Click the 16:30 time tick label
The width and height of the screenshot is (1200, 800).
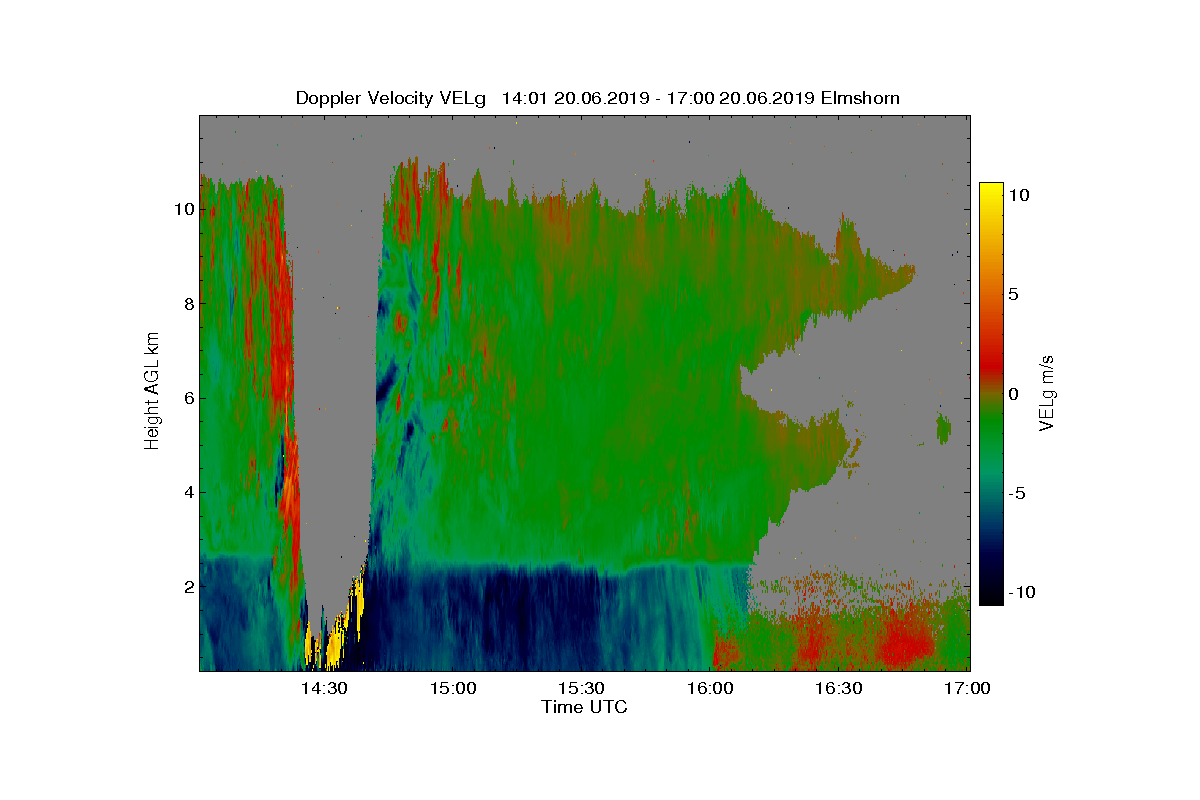(x=838, y=689)
